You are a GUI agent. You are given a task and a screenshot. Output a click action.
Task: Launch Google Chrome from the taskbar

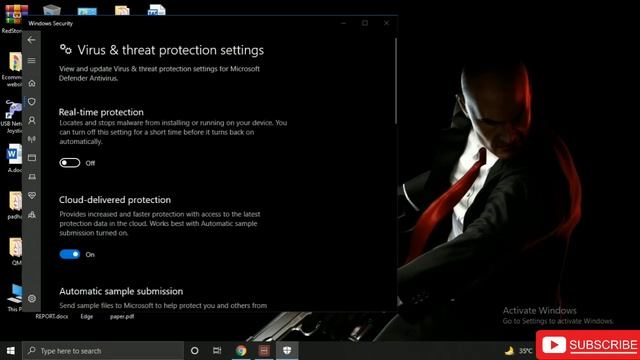[x=241, y=351]
